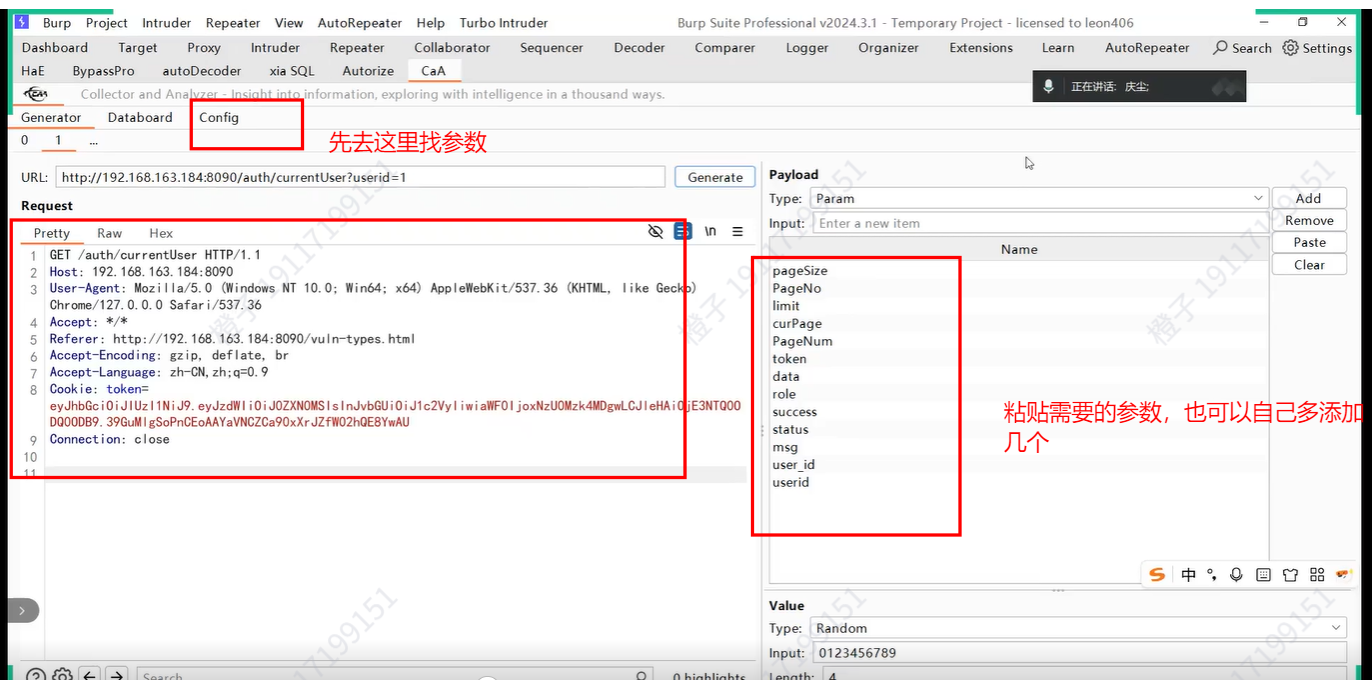Viewport: 1372px width, 680px height.
Task: Switch to the AutoRepeater main tab
Action: [1147, 47]
